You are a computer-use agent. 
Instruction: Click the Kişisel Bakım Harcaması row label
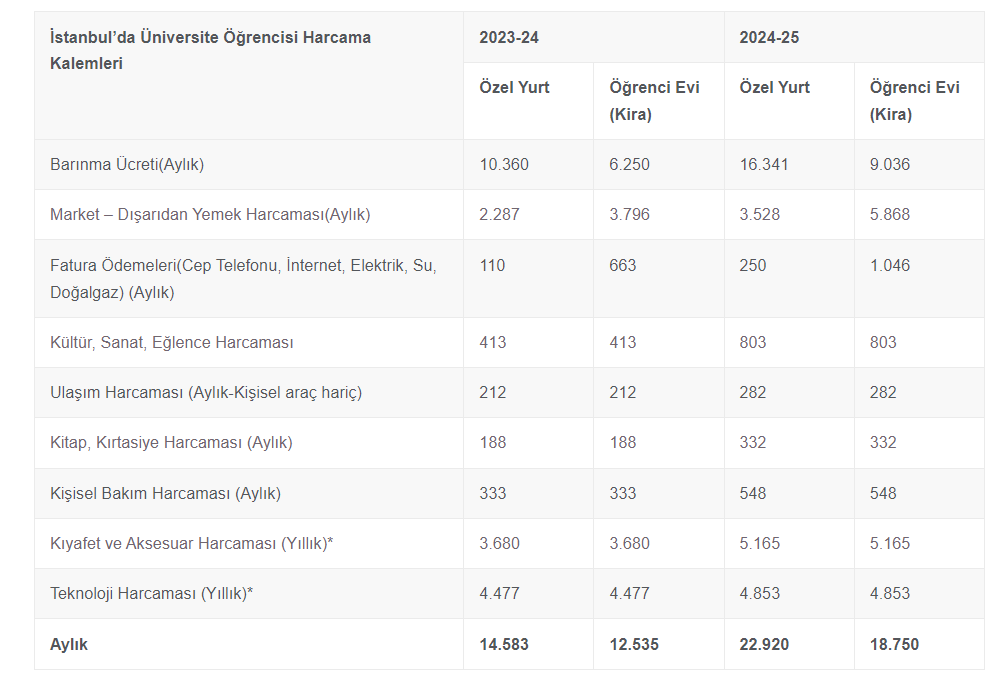[165, 493]
